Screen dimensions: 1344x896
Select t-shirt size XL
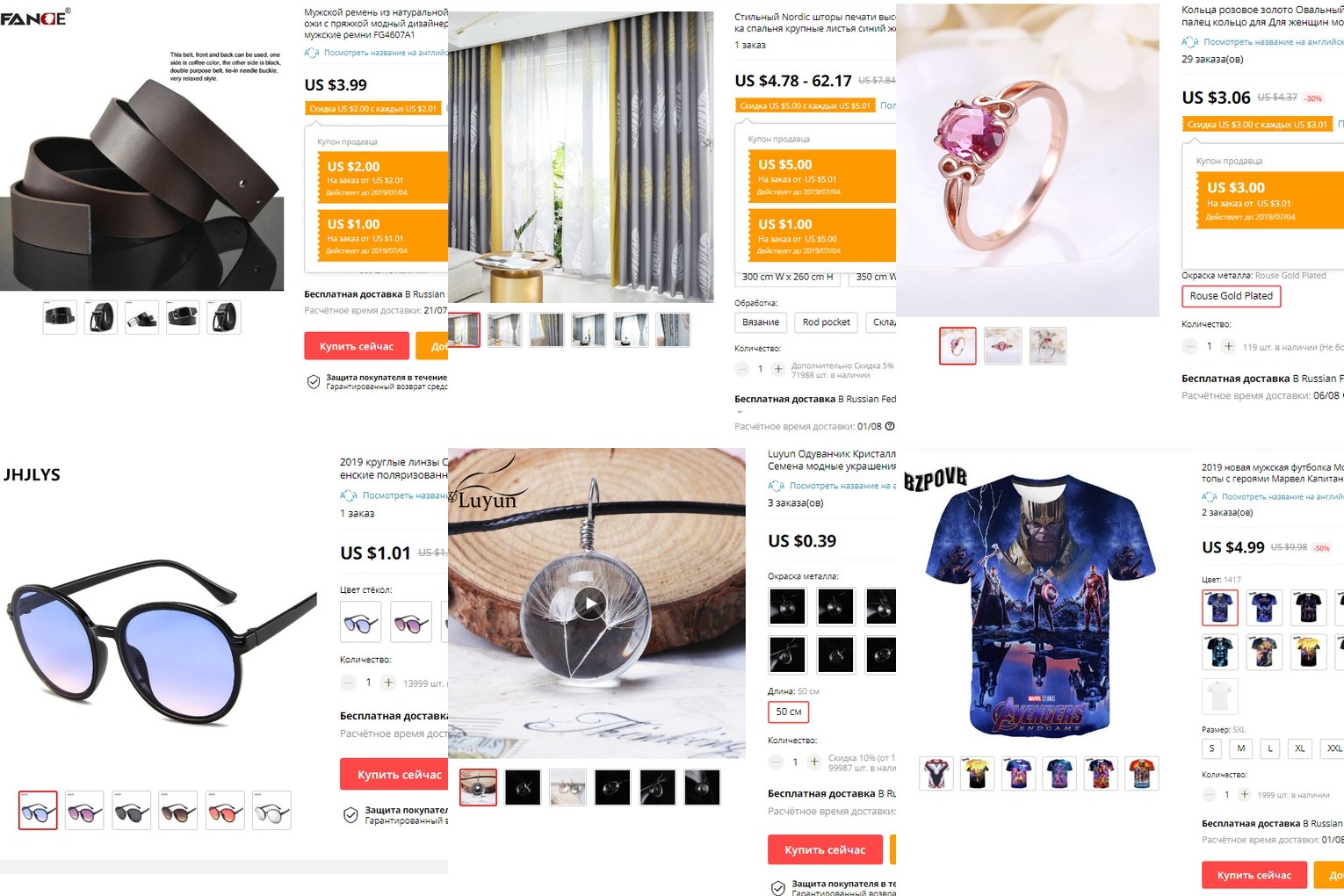[1300, 748]
